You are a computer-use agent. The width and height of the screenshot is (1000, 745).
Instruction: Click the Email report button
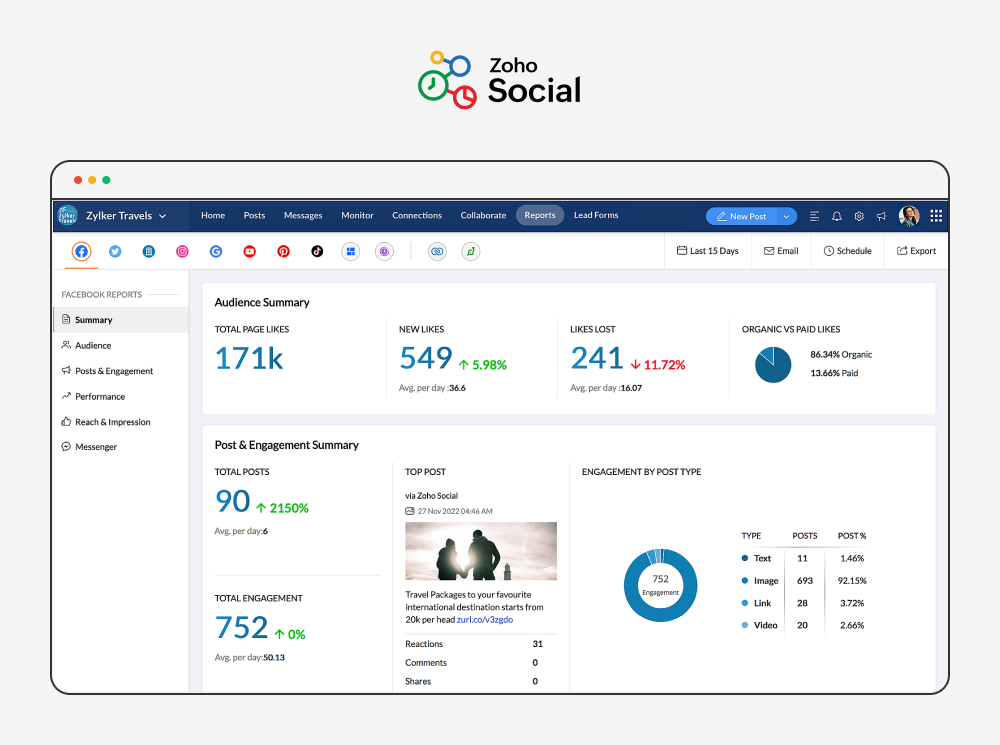tap(781, 251)
